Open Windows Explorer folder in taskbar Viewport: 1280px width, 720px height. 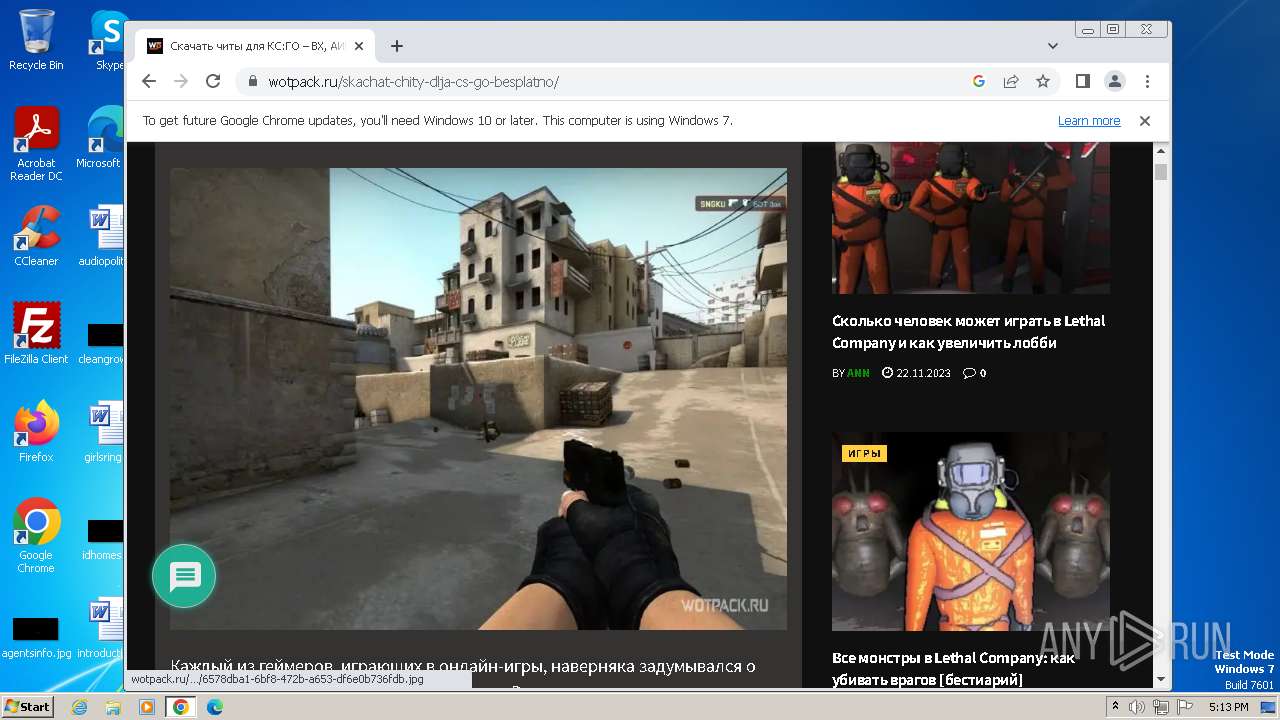click(x=113, y=707)
